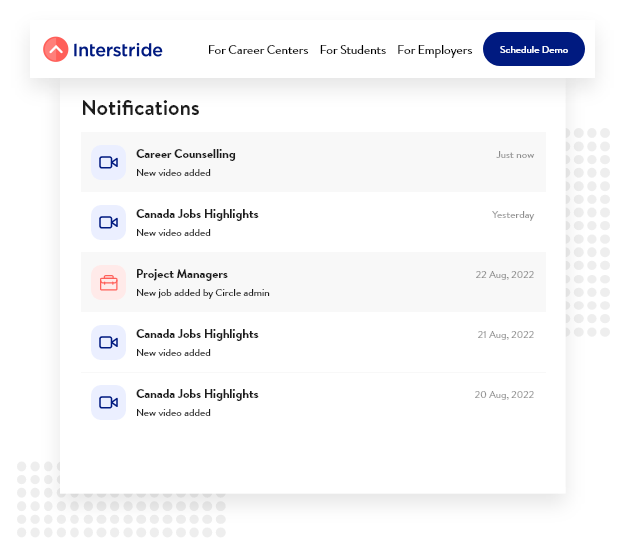Click the video icon for 20 Aug Canada Jobs Highlights
Viewport: 625px width, 538px height.
point(108,403)
